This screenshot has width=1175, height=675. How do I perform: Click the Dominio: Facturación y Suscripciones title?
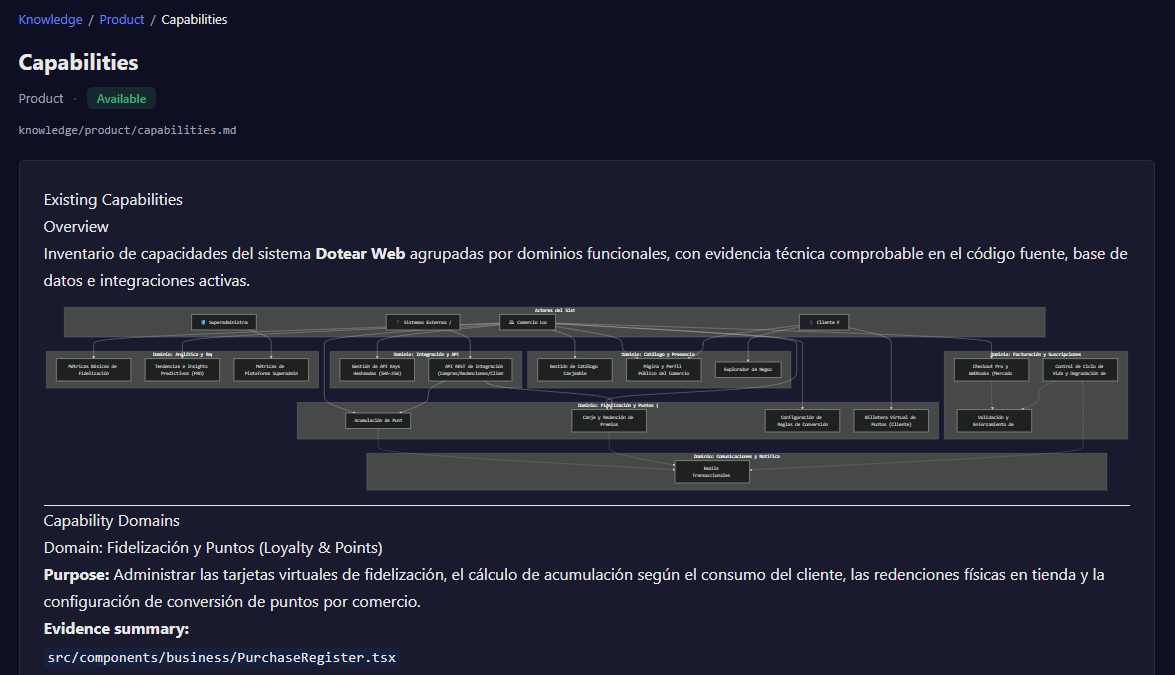pyautogui.click(x=1036, y=354)
